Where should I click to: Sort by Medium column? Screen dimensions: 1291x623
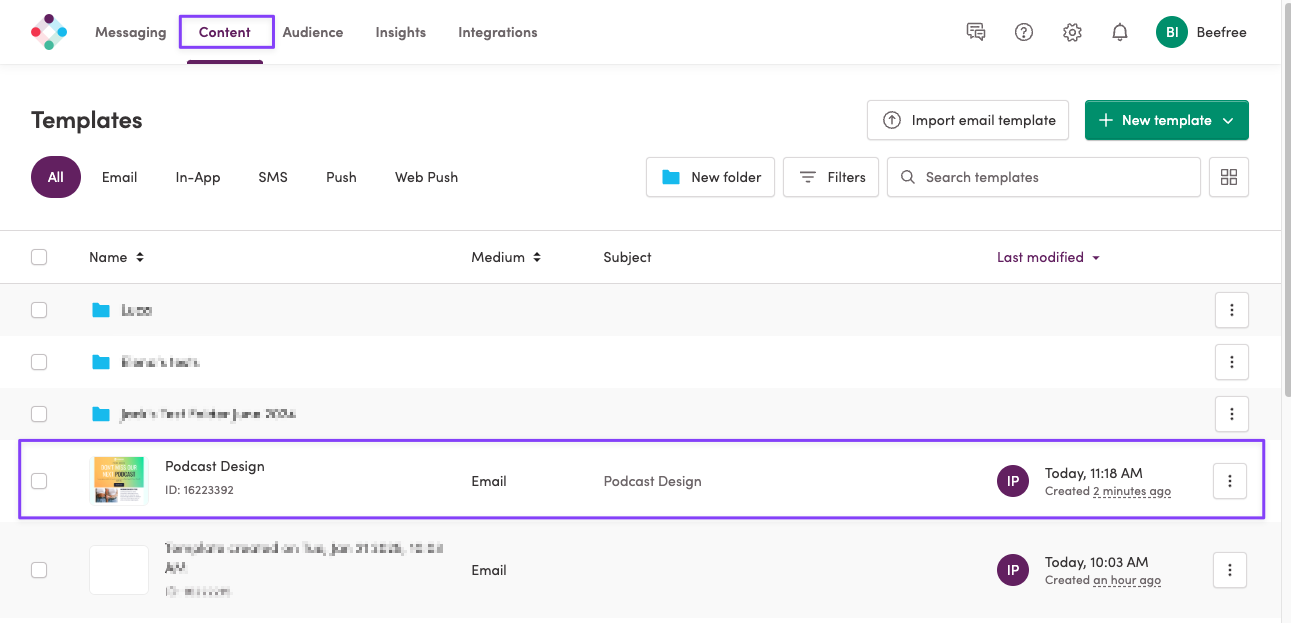[506, 257]
